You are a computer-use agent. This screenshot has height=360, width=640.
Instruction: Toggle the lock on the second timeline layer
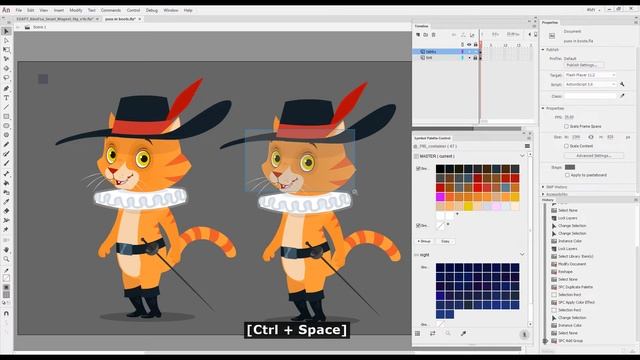coord(475,58)
